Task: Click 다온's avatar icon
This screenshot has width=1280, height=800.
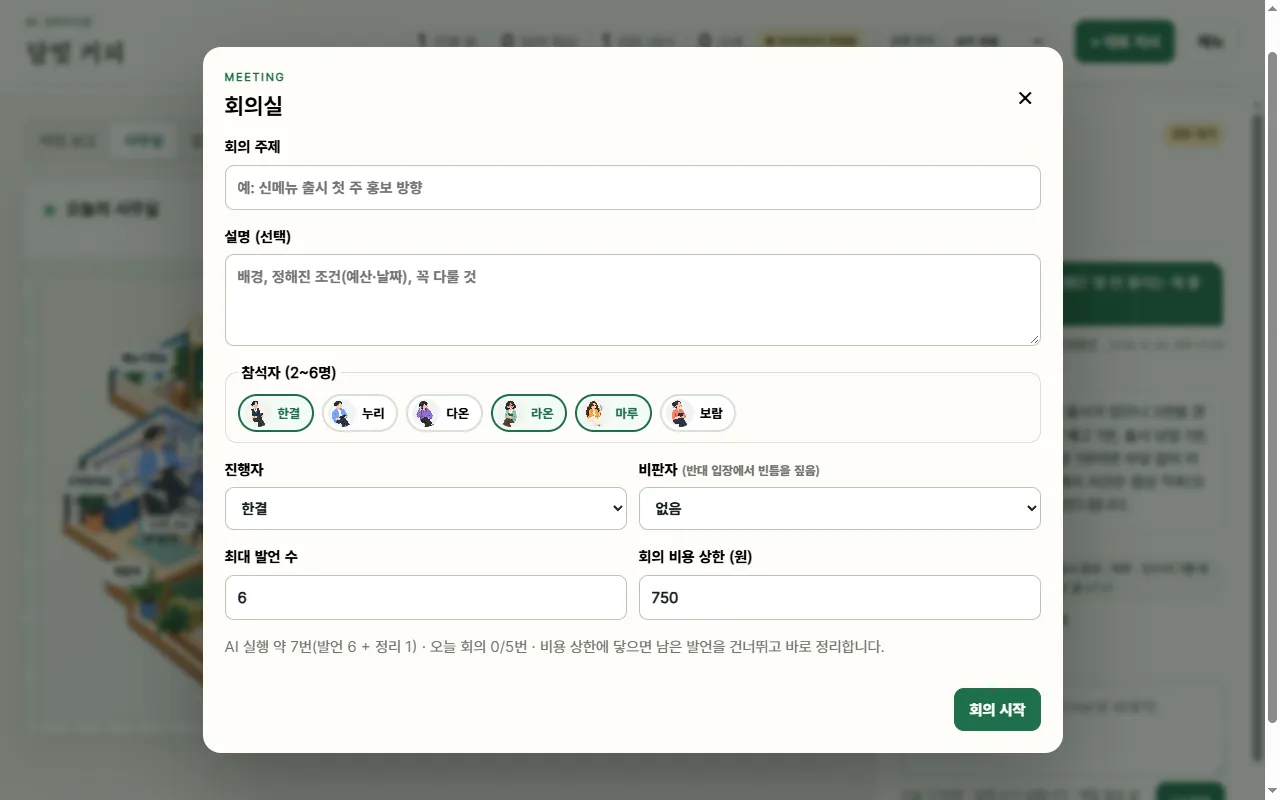Action: pos(426,413)
